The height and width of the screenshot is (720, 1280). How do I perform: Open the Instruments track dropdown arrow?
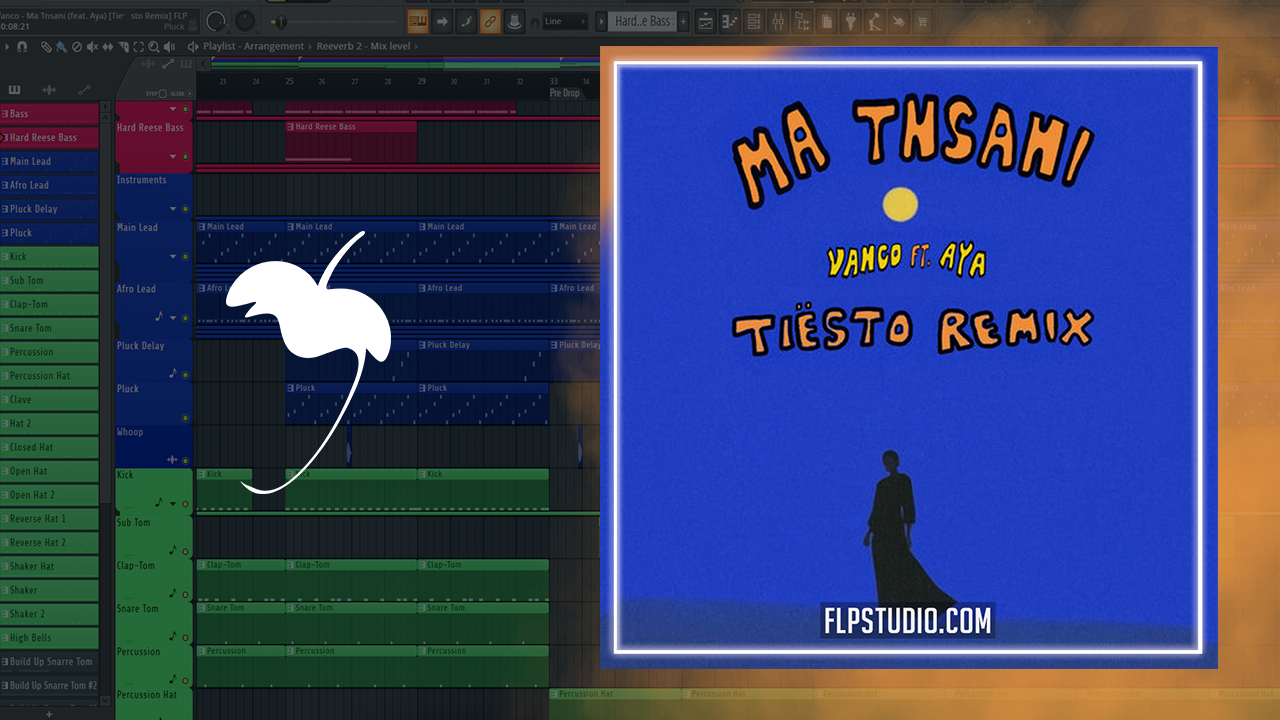coord(173,209)
